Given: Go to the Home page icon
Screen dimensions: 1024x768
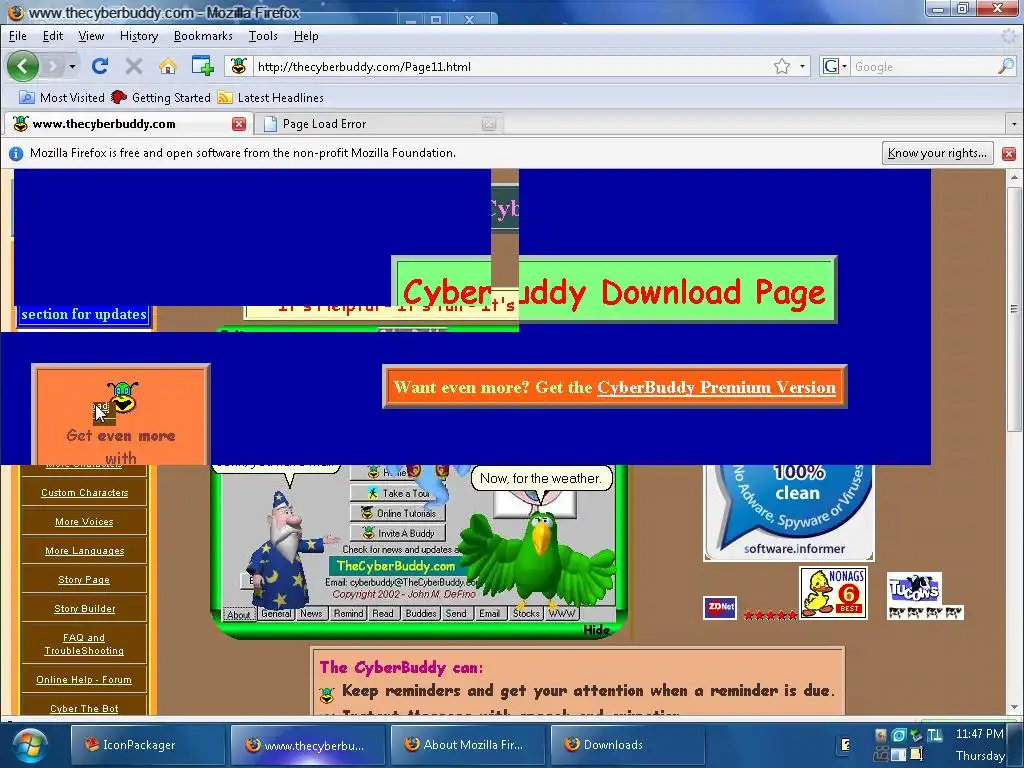Looking at the screenshot, I should click(x=168, y=66).
